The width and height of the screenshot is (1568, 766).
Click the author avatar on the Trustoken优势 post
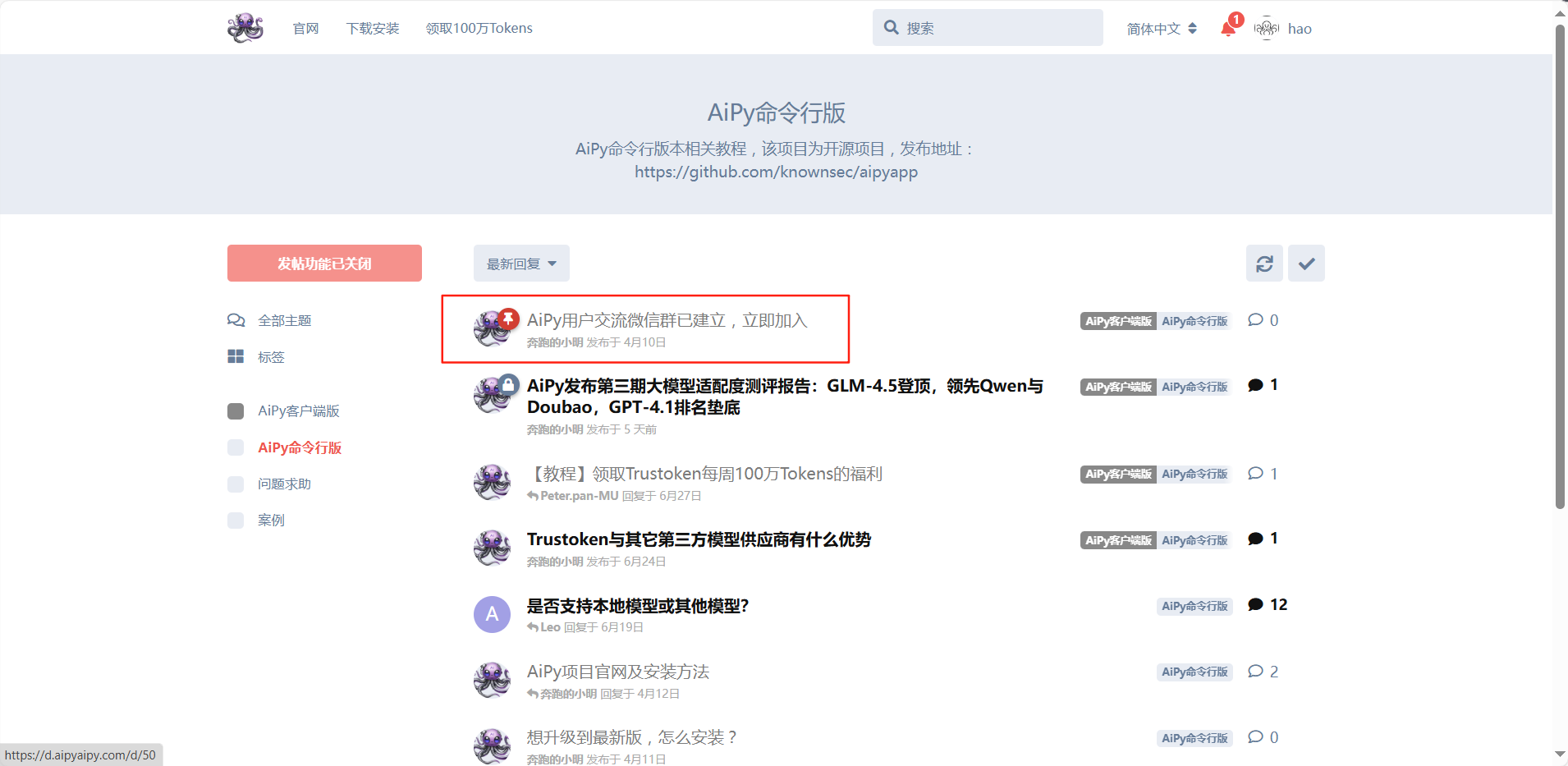click(492, 548)
